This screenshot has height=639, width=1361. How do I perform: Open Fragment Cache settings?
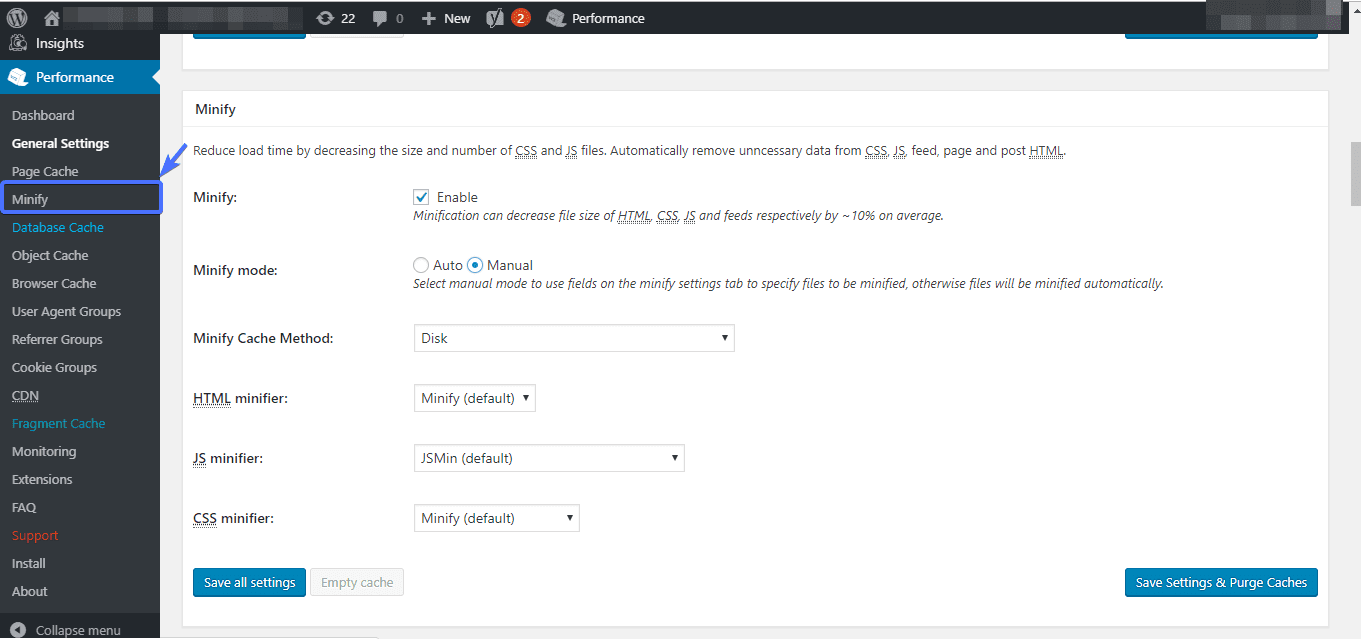58,423
